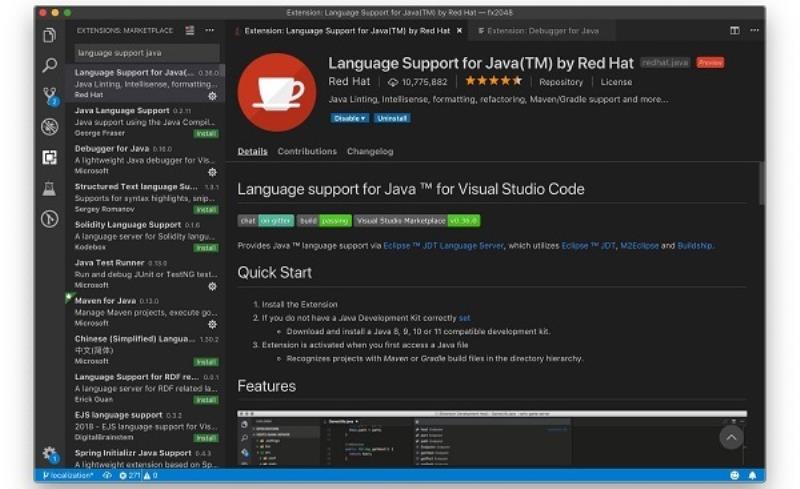Open editor more actions menu
The width and height of the screenshot is (800, 489).
pyautogui.click(x=755, y=31)
